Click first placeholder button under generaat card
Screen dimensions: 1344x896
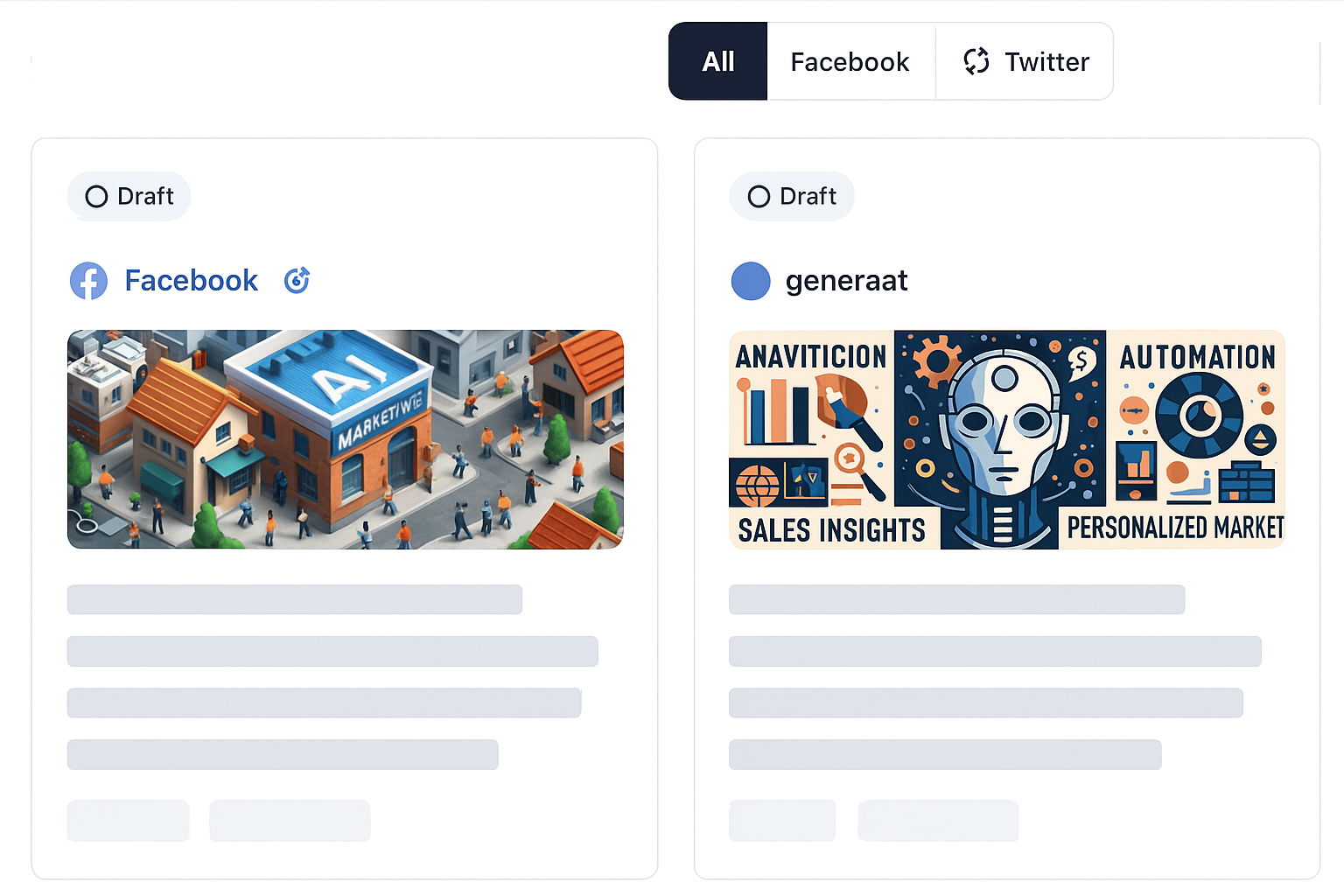[x=782, y=821]
